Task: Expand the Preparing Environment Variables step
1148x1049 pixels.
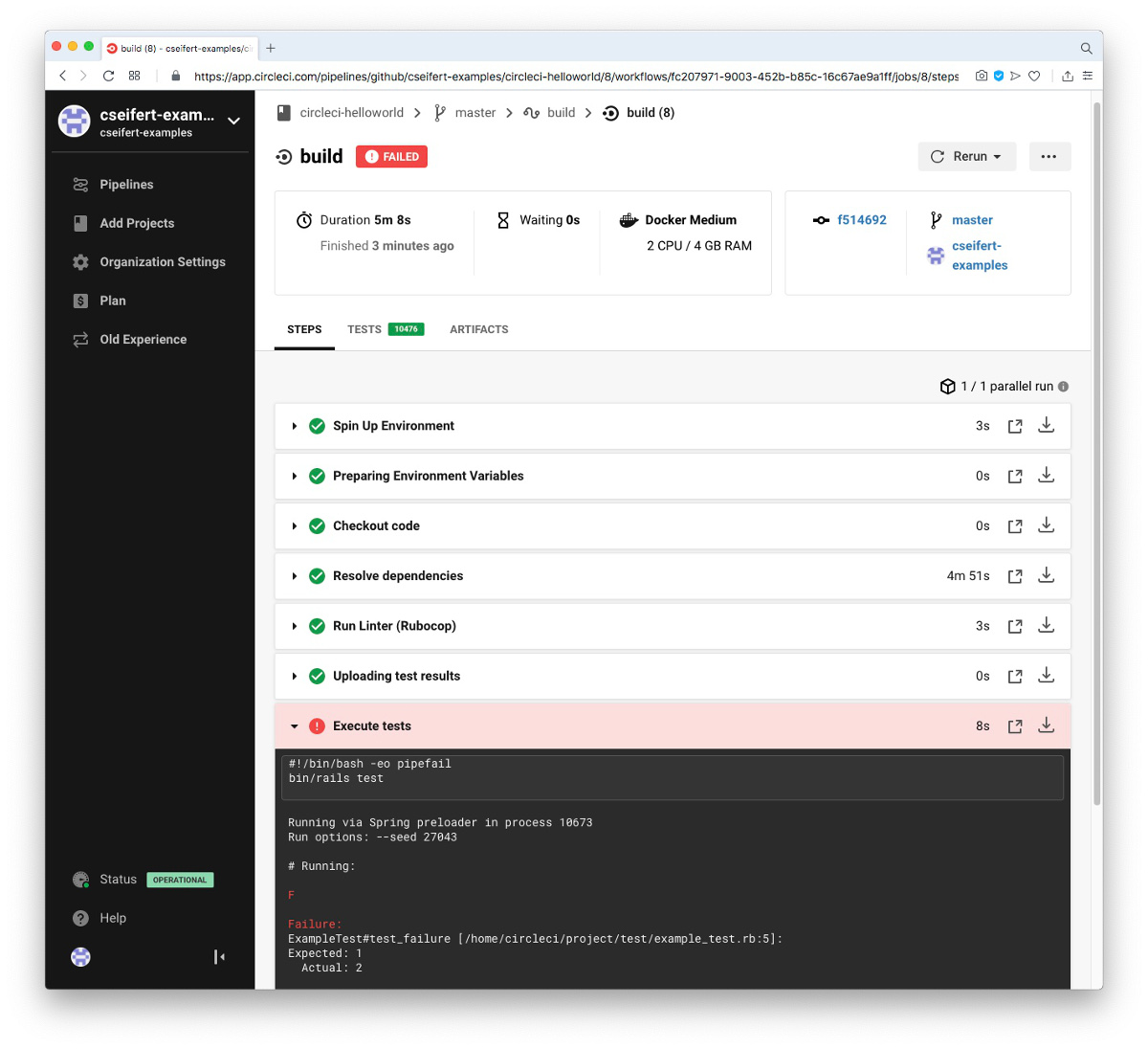Action: pyautogui.click(x=295, y=476)
